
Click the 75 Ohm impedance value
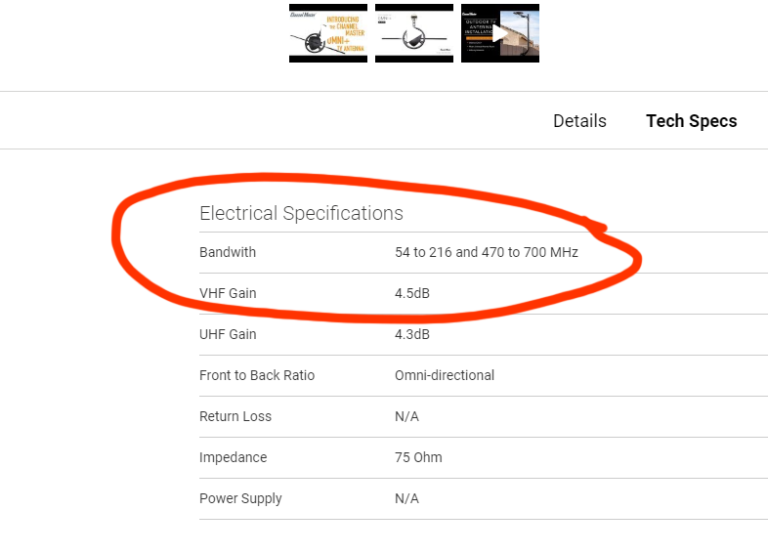[418, 457]
